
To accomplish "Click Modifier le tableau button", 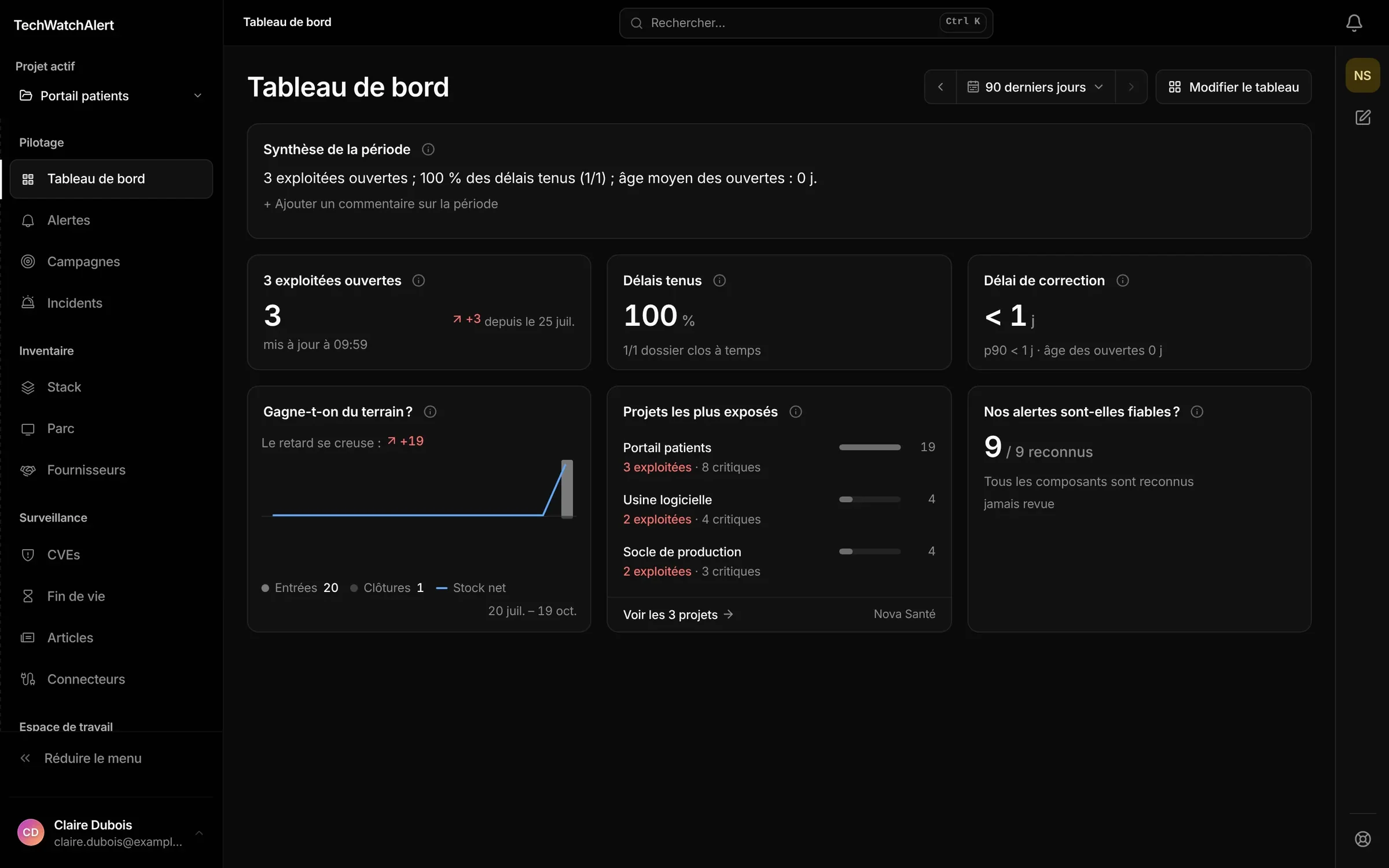I will 1233,87.
